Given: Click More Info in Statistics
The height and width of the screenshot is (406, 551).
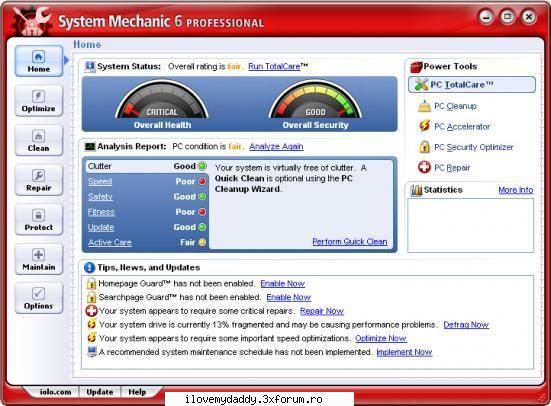Looking at the screenshot, I should (516, 190).
